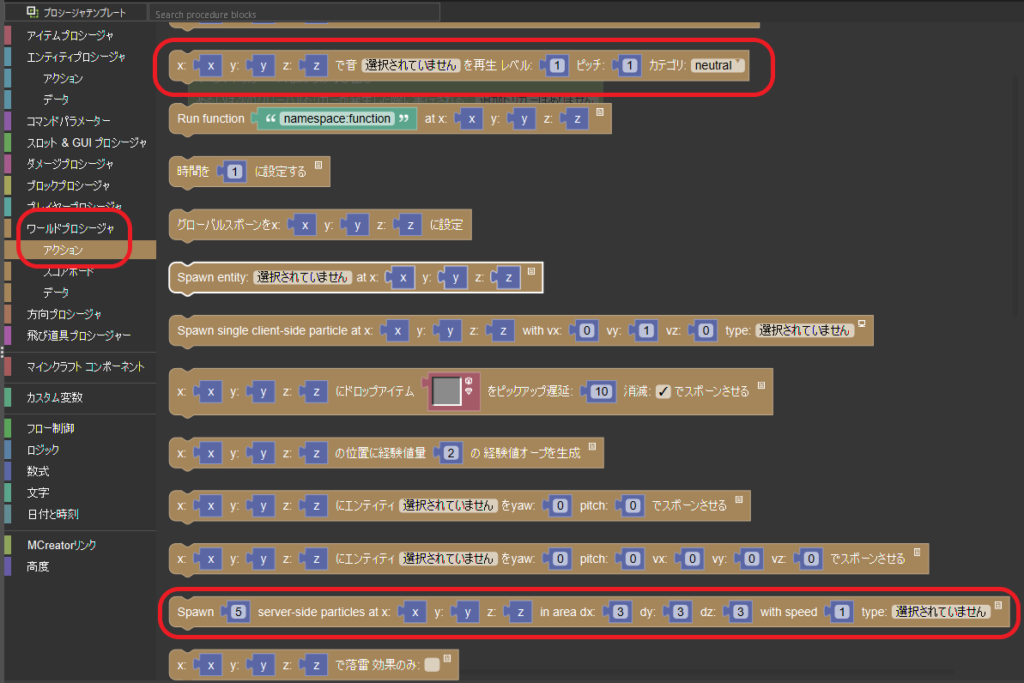Click note icon on client-side particle block
This screenshot has width=1024, height=683.
point(862,323)
